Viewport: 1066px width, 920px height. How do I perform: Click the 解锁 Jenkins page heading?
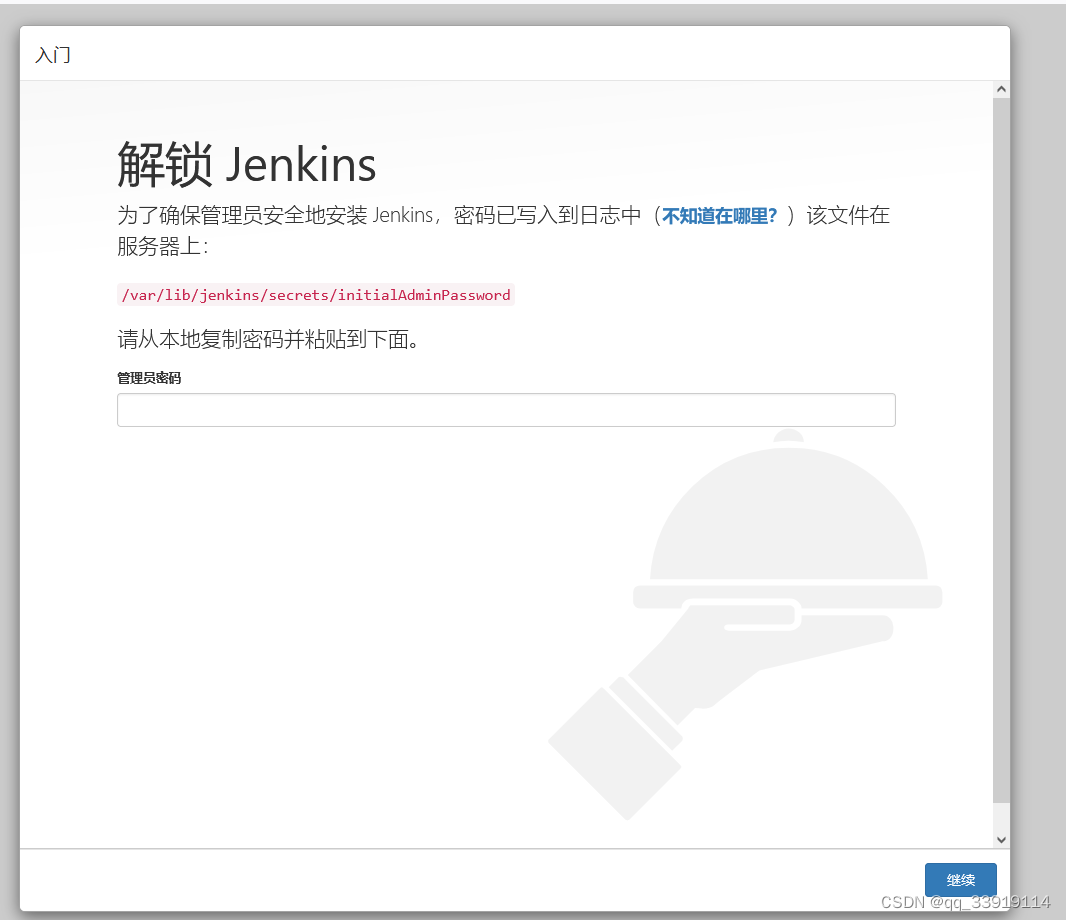click(x=247, y=163)
